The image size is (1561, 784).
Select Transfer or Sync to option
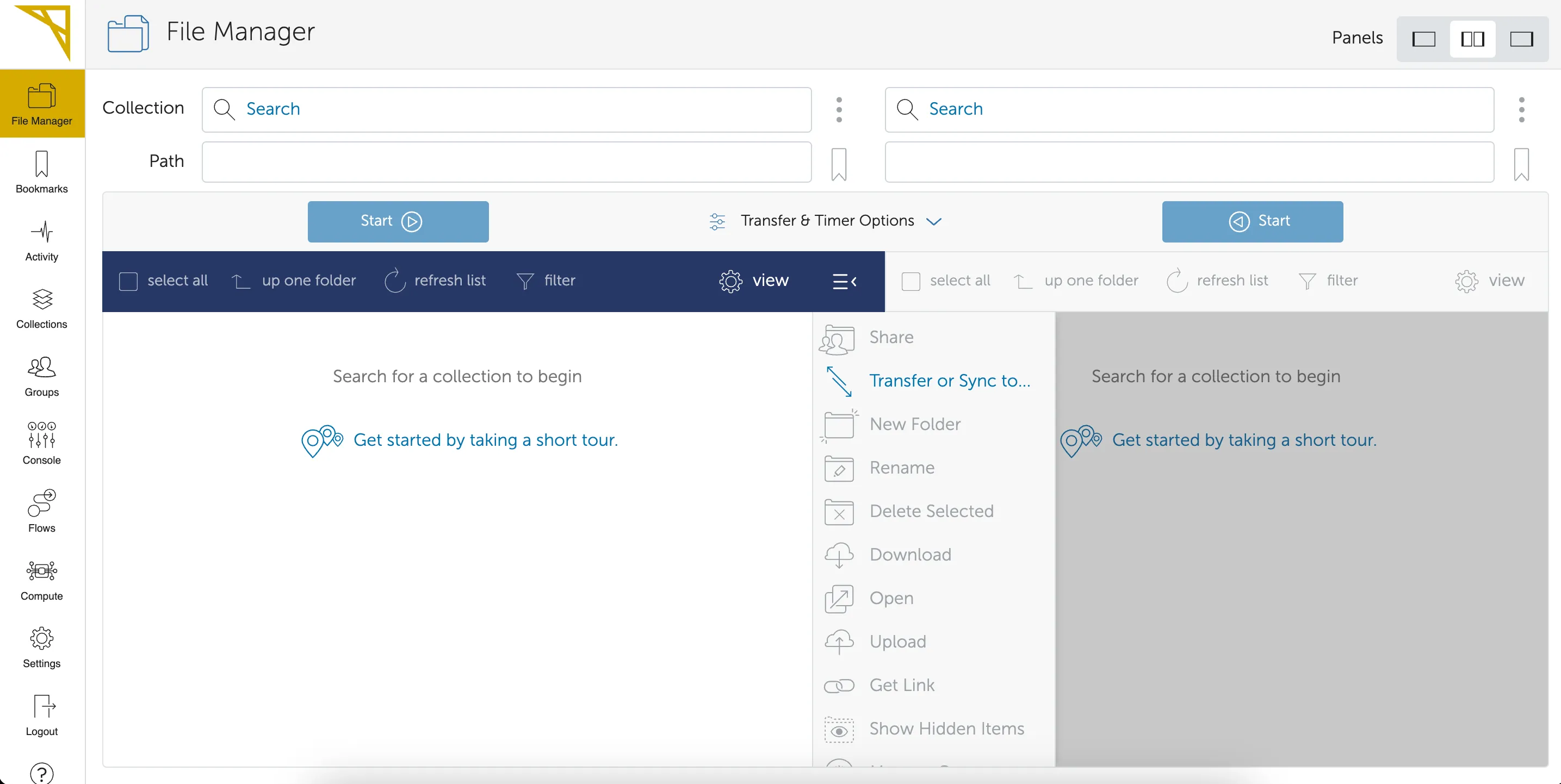click(x=951, y=380)
